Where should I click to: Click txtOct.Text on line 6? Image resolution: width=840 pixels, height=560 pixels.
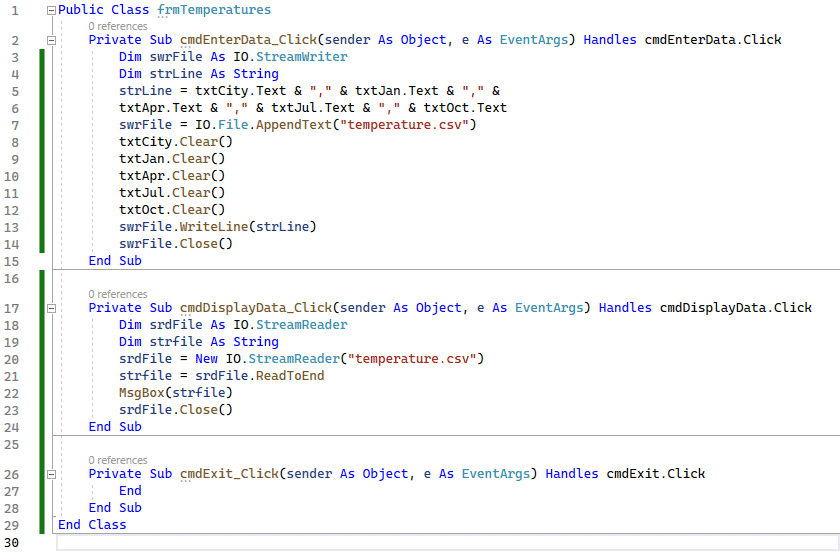tap(465, 108)
